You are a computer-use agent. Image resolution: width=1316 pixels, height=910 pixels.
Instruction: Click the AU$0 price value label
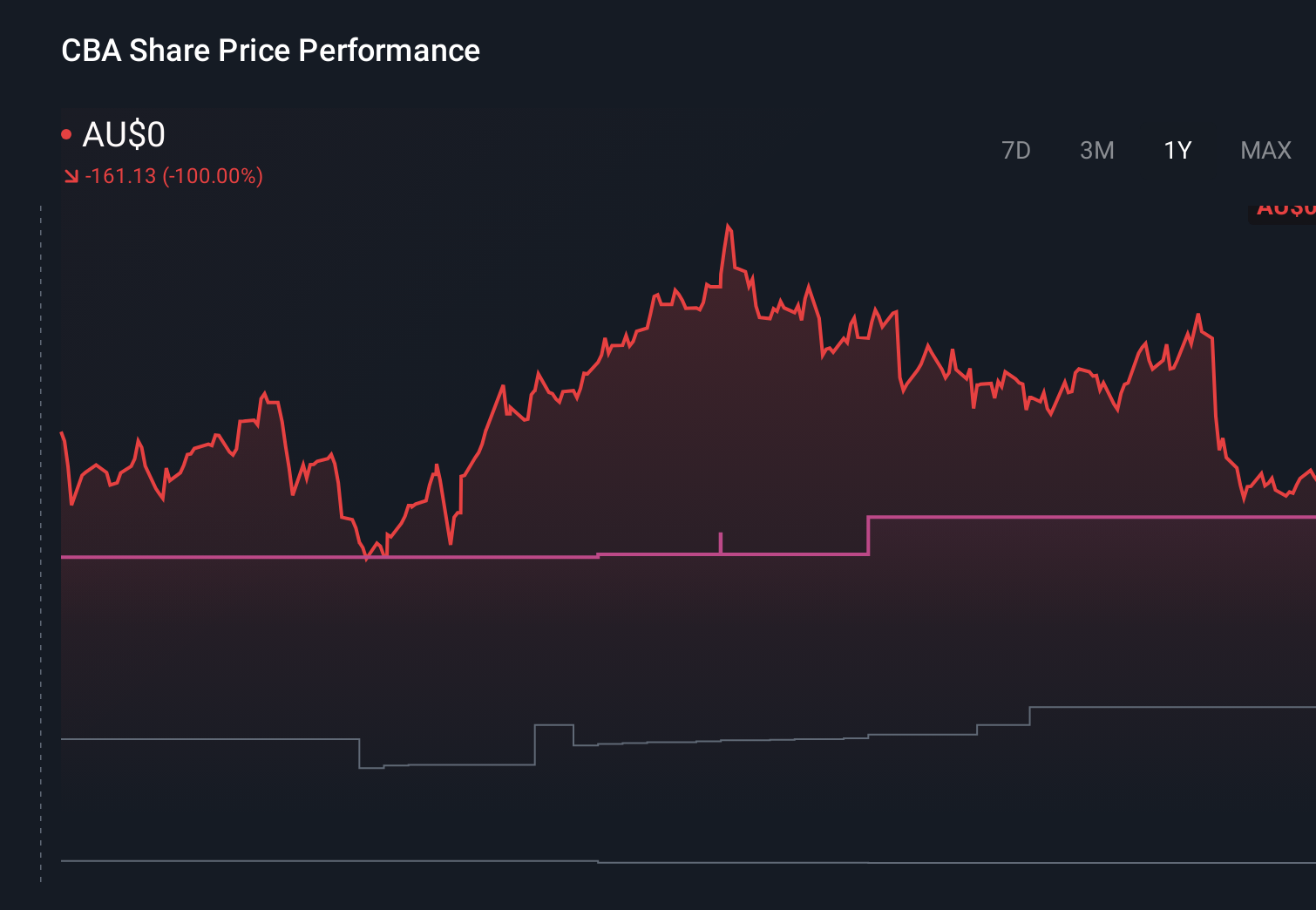(x=125, y=135)
